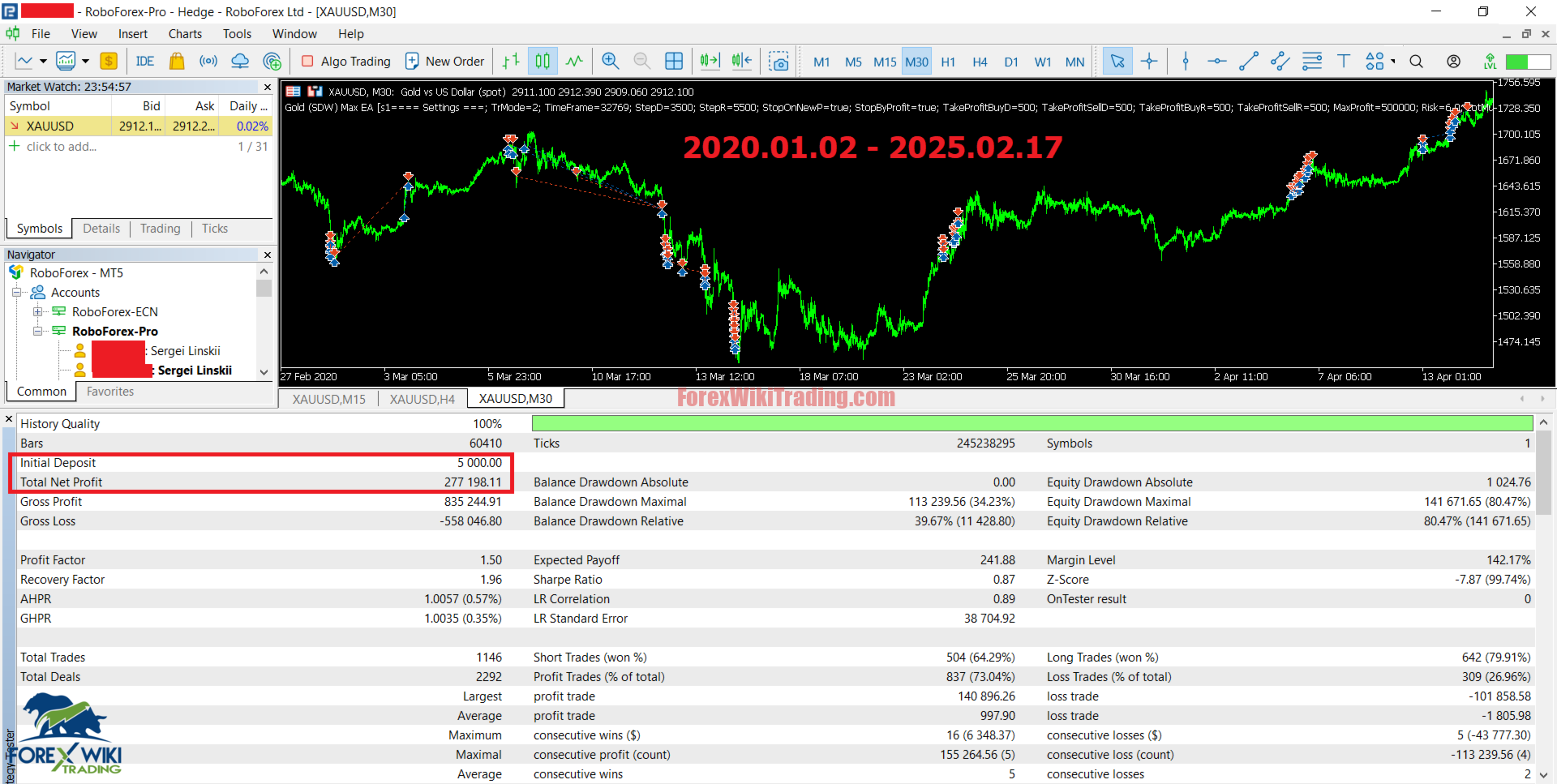The width and height of the screenshot is (1557, 784).
Task: Open the Charts menu
Action: [185, 34]
